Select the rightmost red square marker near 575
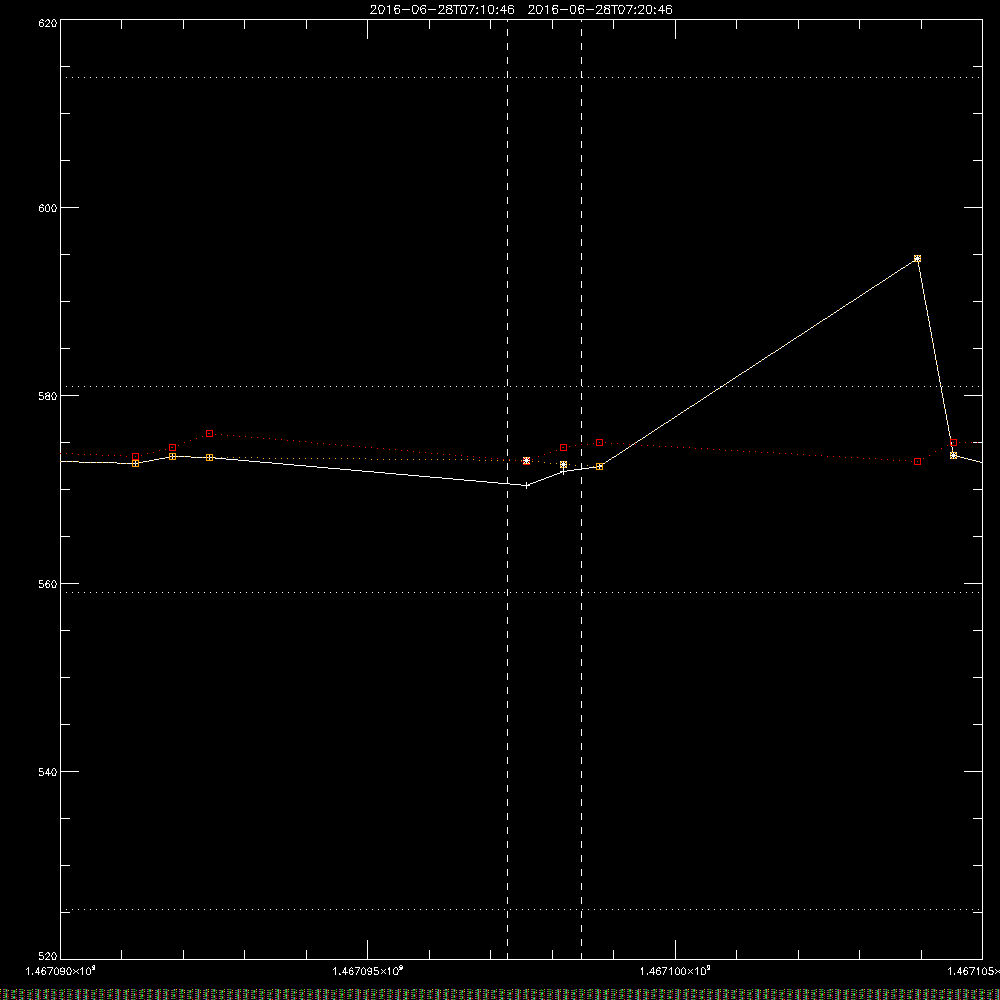This screenshot has width=1000, height=1000. [x=953, y=443]
